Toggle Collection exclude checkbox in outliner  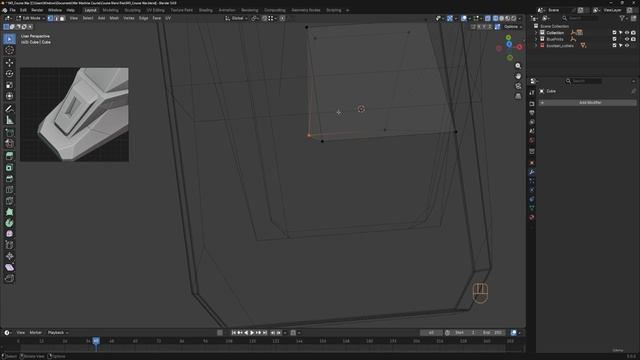pyautogui.click(x=614, y=33)
